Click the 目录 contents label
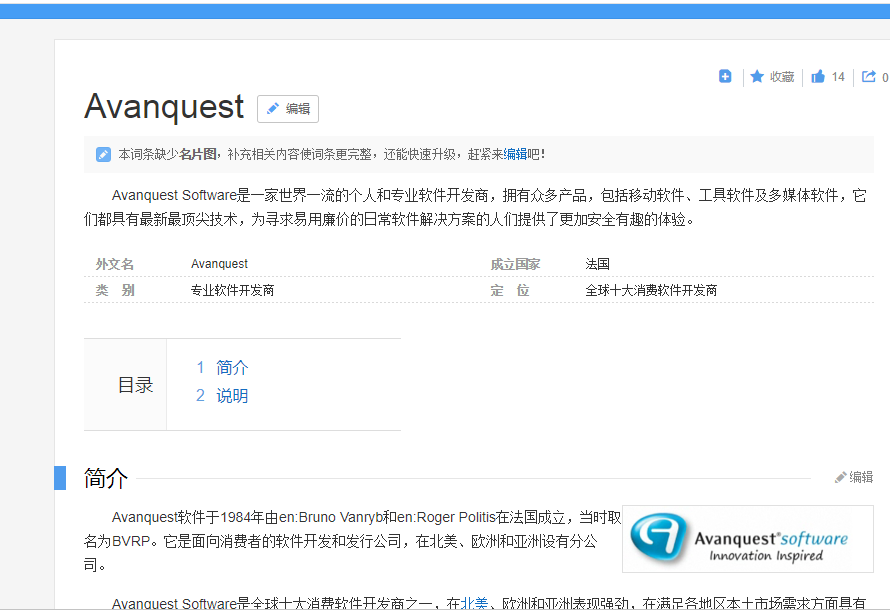The image size is (890, 610). point(135,385)
